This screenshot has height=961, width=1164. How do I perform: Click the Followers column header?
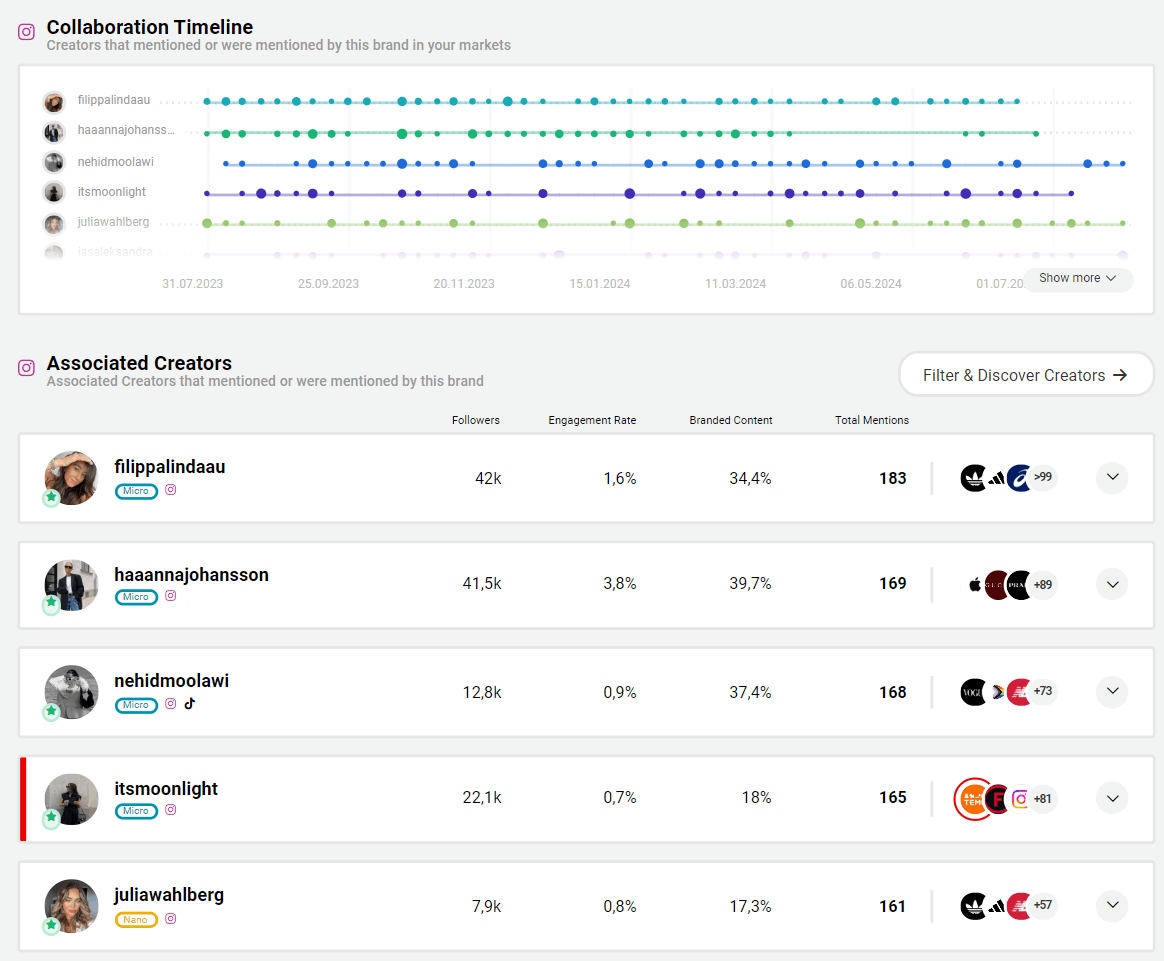click(x=475, y=420)
